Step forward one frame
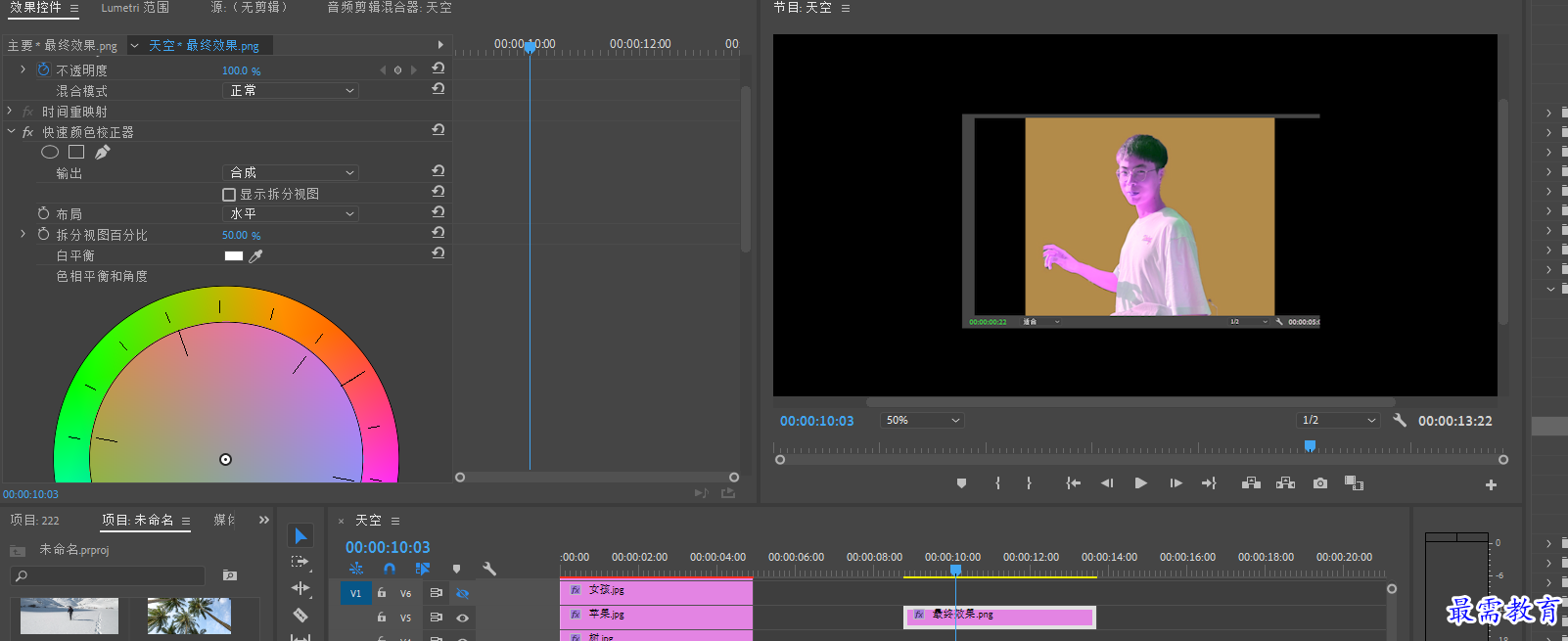 1176,483
